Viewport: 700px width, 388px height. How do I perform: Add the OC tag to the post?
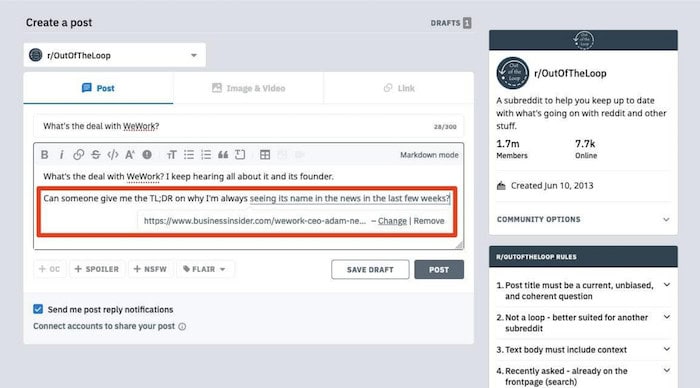pyautogui.click(x=50, y=269)
